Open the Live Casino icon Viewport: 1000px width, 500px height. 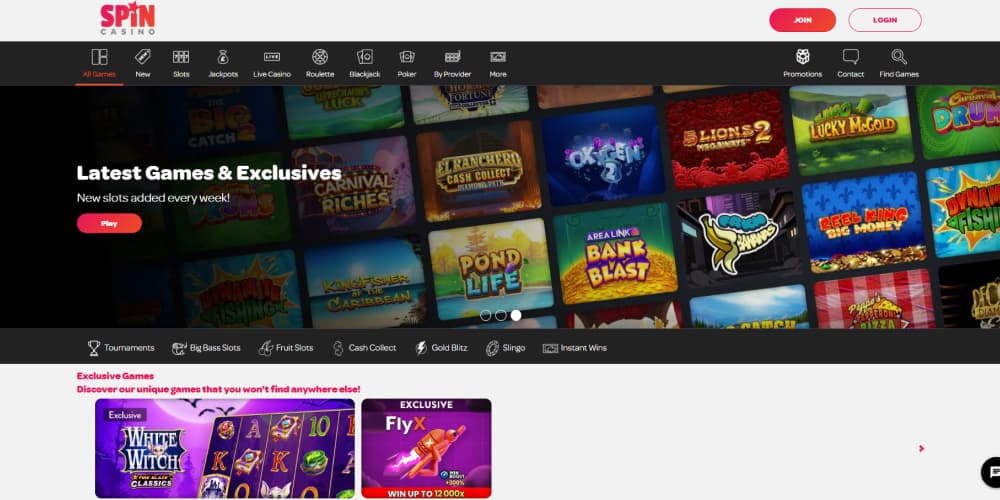click(272, 57)
